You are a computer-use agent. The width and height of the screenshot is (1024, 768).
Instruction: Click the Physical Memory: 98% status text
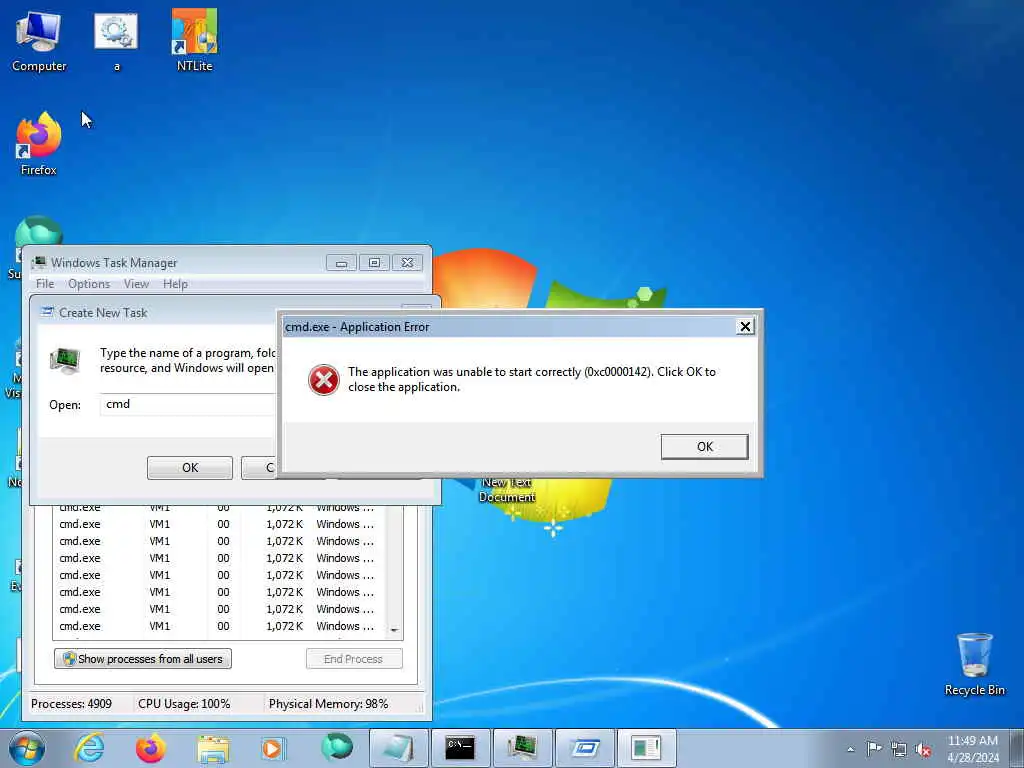click(328, 704)
